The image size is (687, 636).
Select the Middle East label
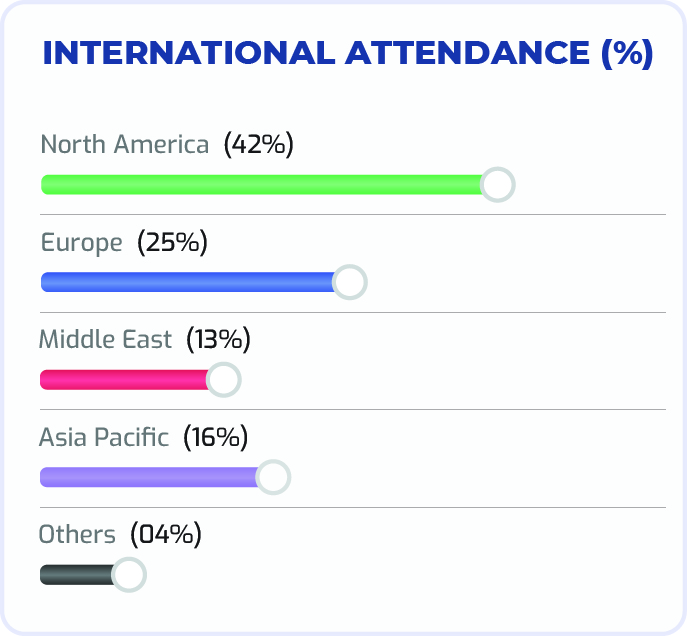point(106,340)
